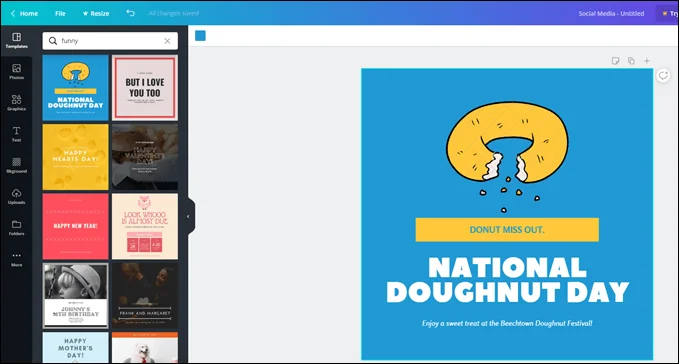Select the Happy Hearts Day template

pyautogui.click(x=75, y=157)
